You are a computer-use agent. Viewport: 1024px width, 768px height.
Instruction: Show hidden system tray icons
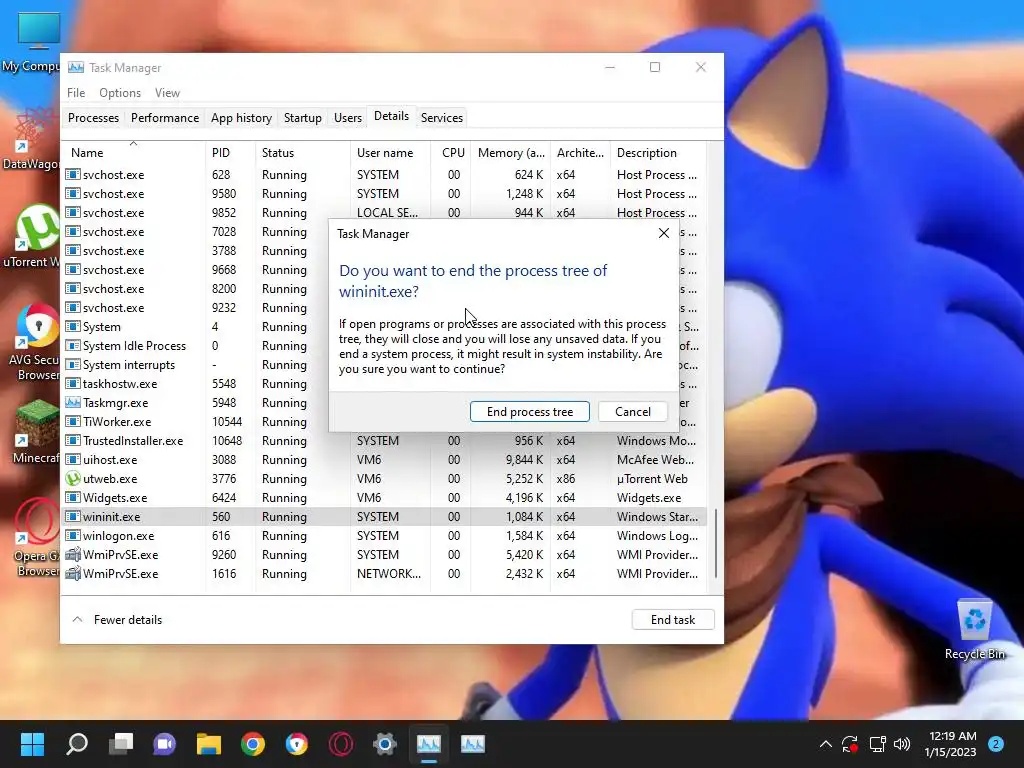(x=825, y=743)
